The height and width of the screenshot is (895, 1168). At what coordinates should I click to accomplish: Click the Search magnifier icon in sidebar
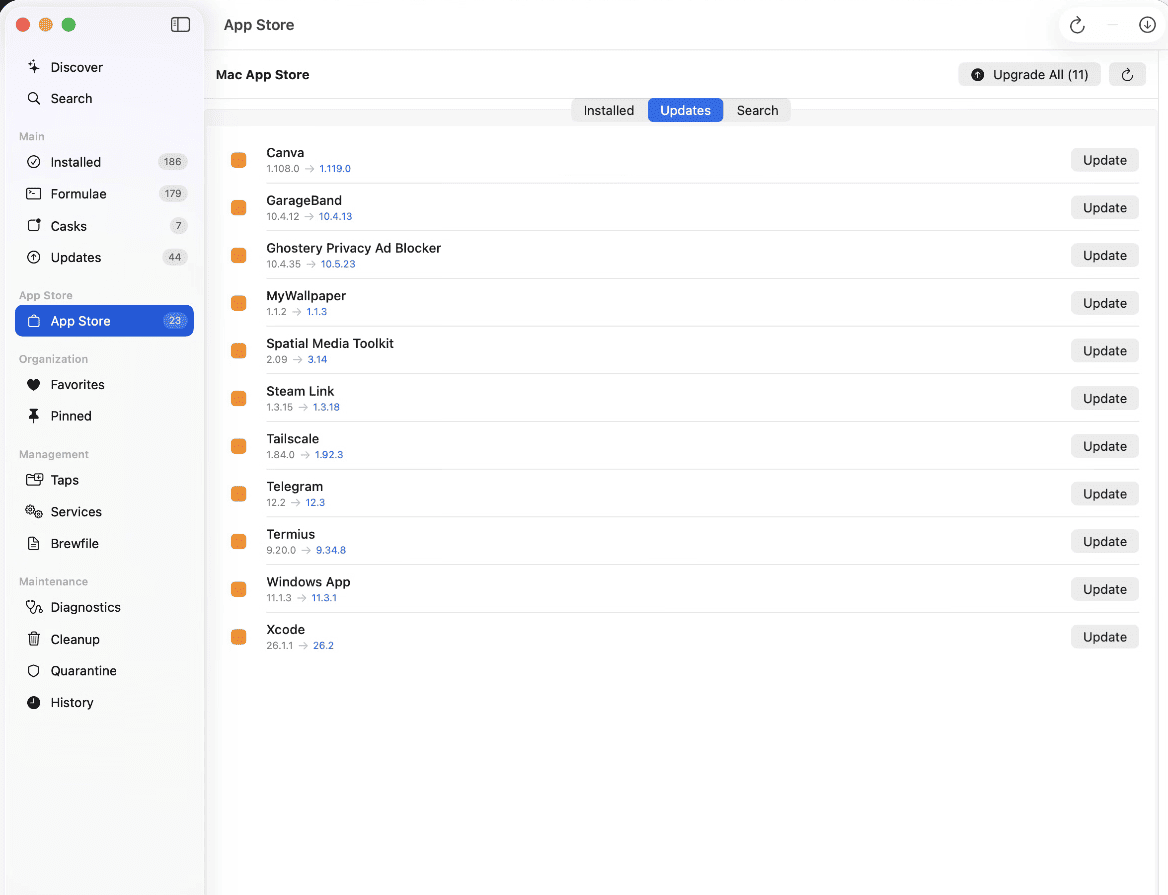(x=34, y=98)
